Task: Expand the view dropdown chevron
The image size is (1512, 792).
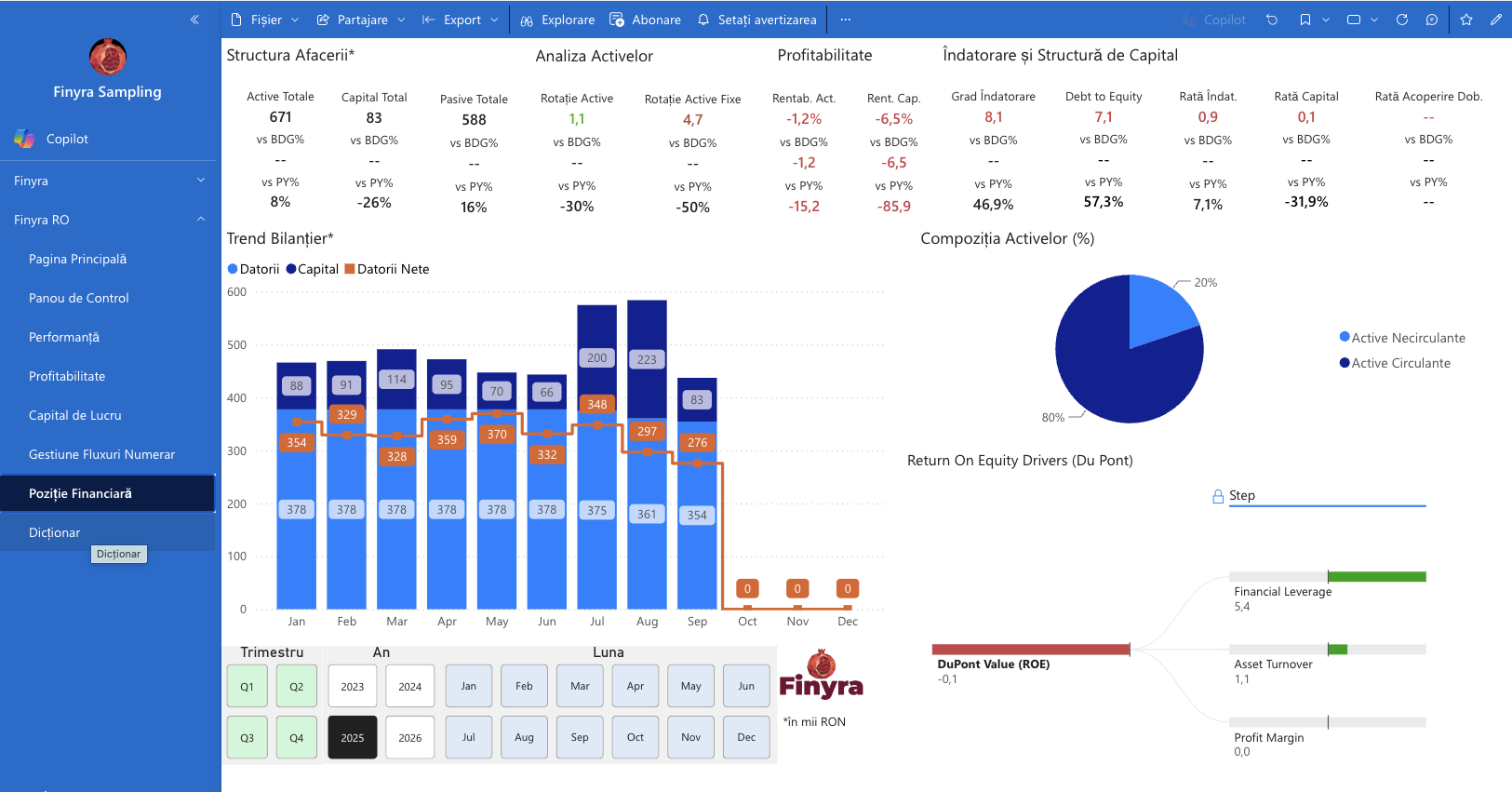Action: coord(1374,20)
